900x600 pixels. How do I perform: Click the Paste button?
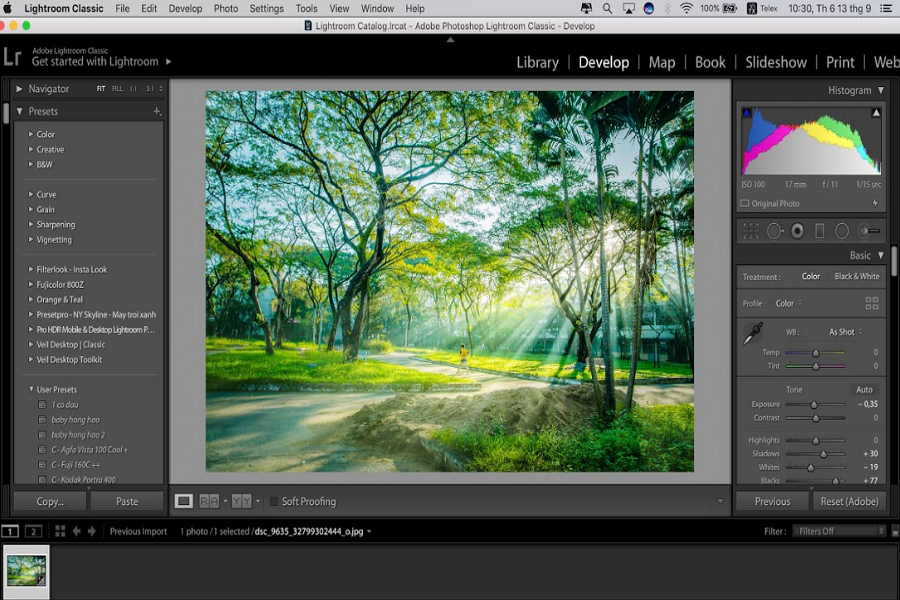click(127, 501)
